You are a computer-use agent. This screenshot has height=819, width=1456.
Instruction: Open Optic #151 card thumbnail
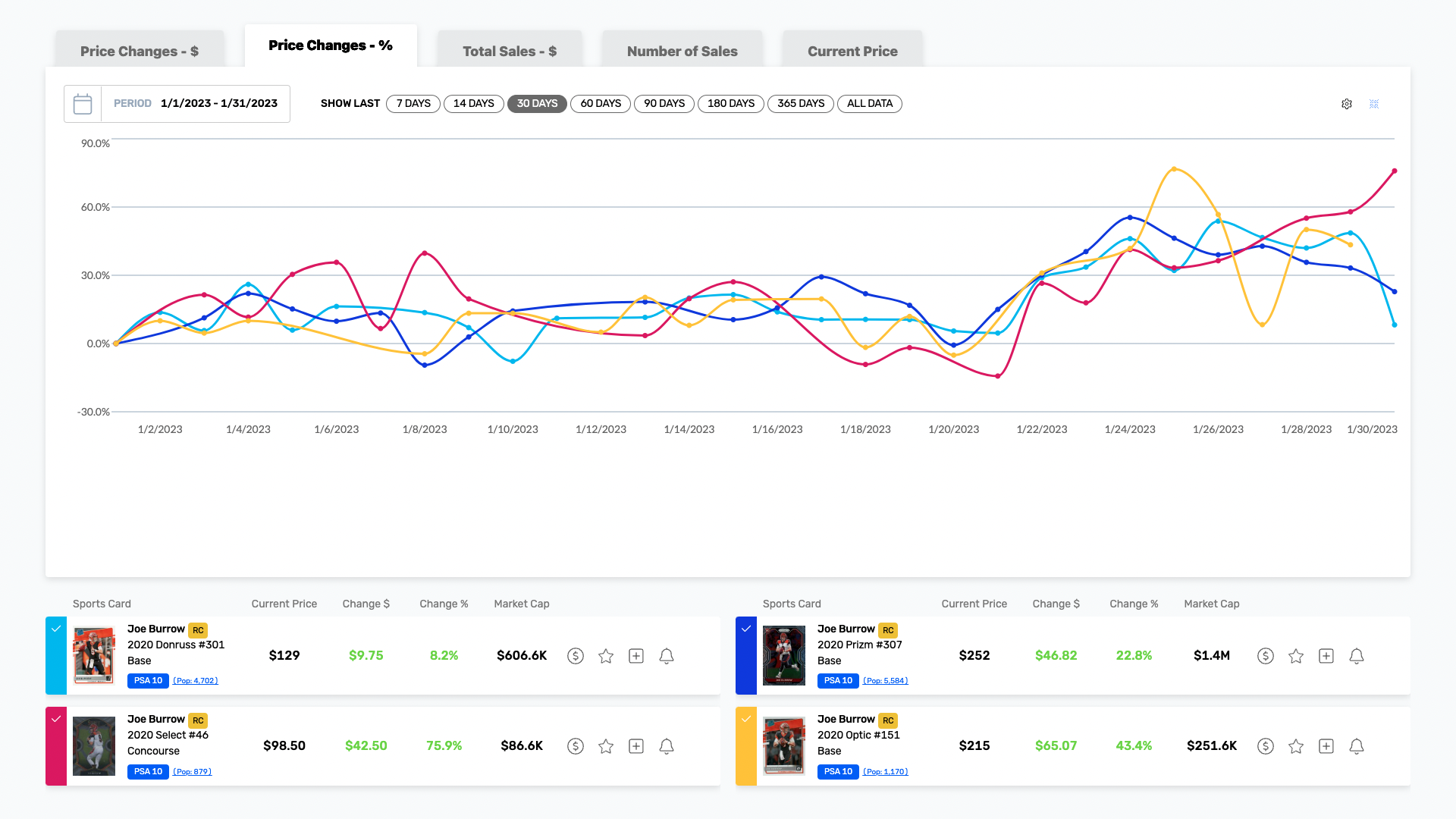pyautogui.click(x=784, y=746)
